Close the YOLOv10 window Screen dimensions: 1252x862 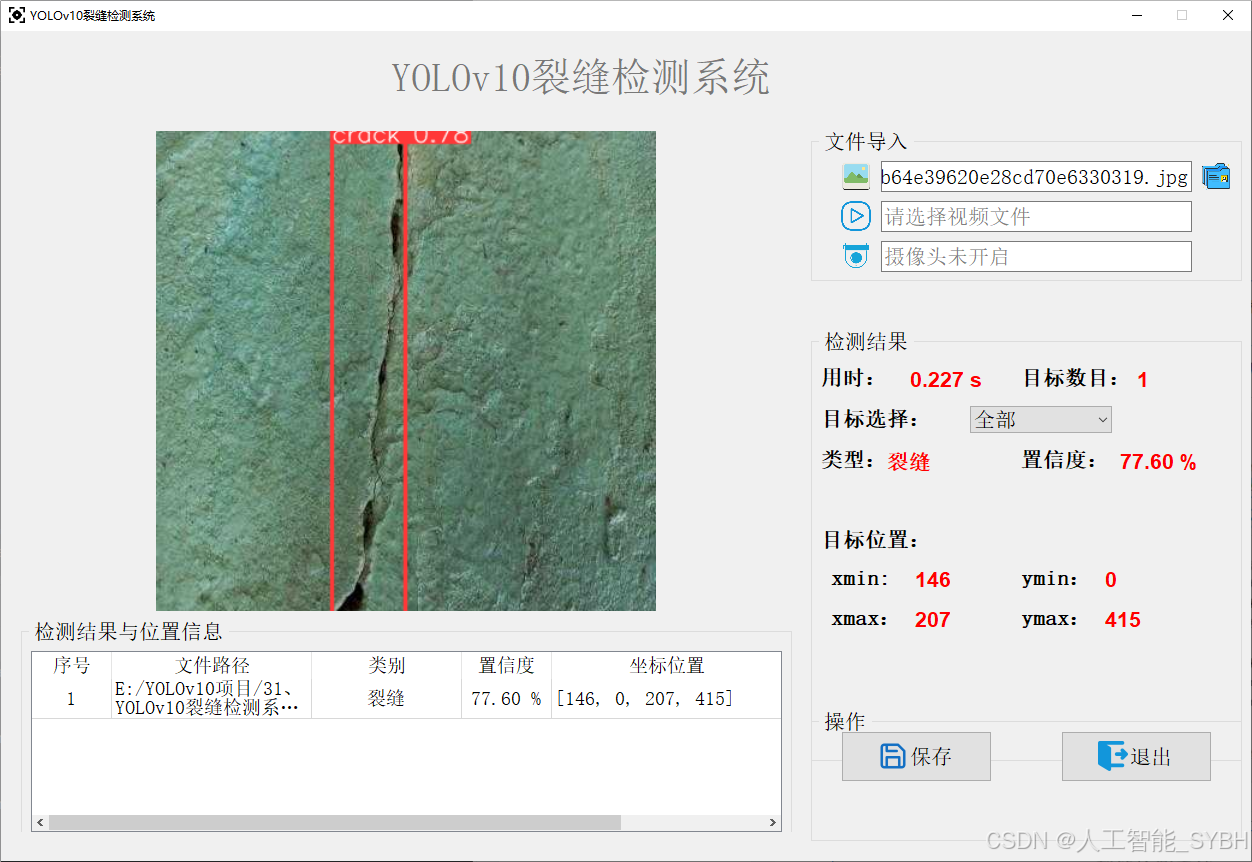pos(1228,16)
